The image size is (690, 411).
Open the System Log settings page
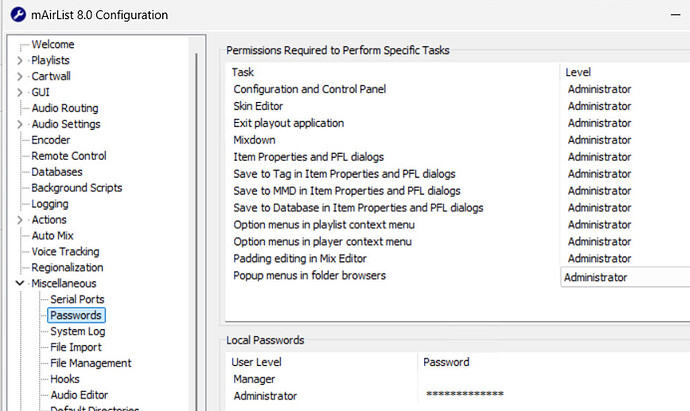[x=77, y=331]
